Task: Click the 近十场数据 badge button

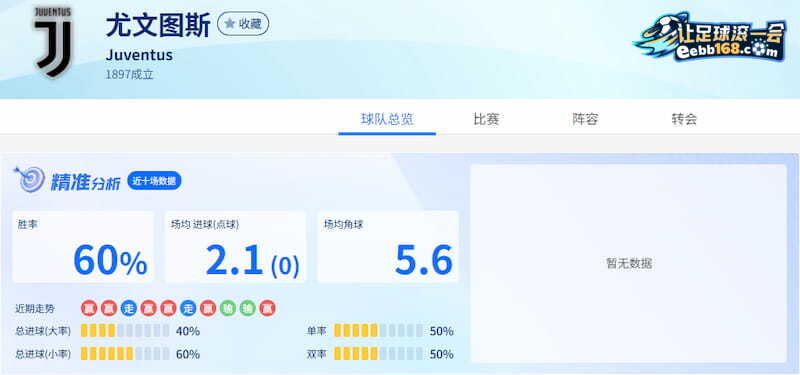Action: (154, 181)
